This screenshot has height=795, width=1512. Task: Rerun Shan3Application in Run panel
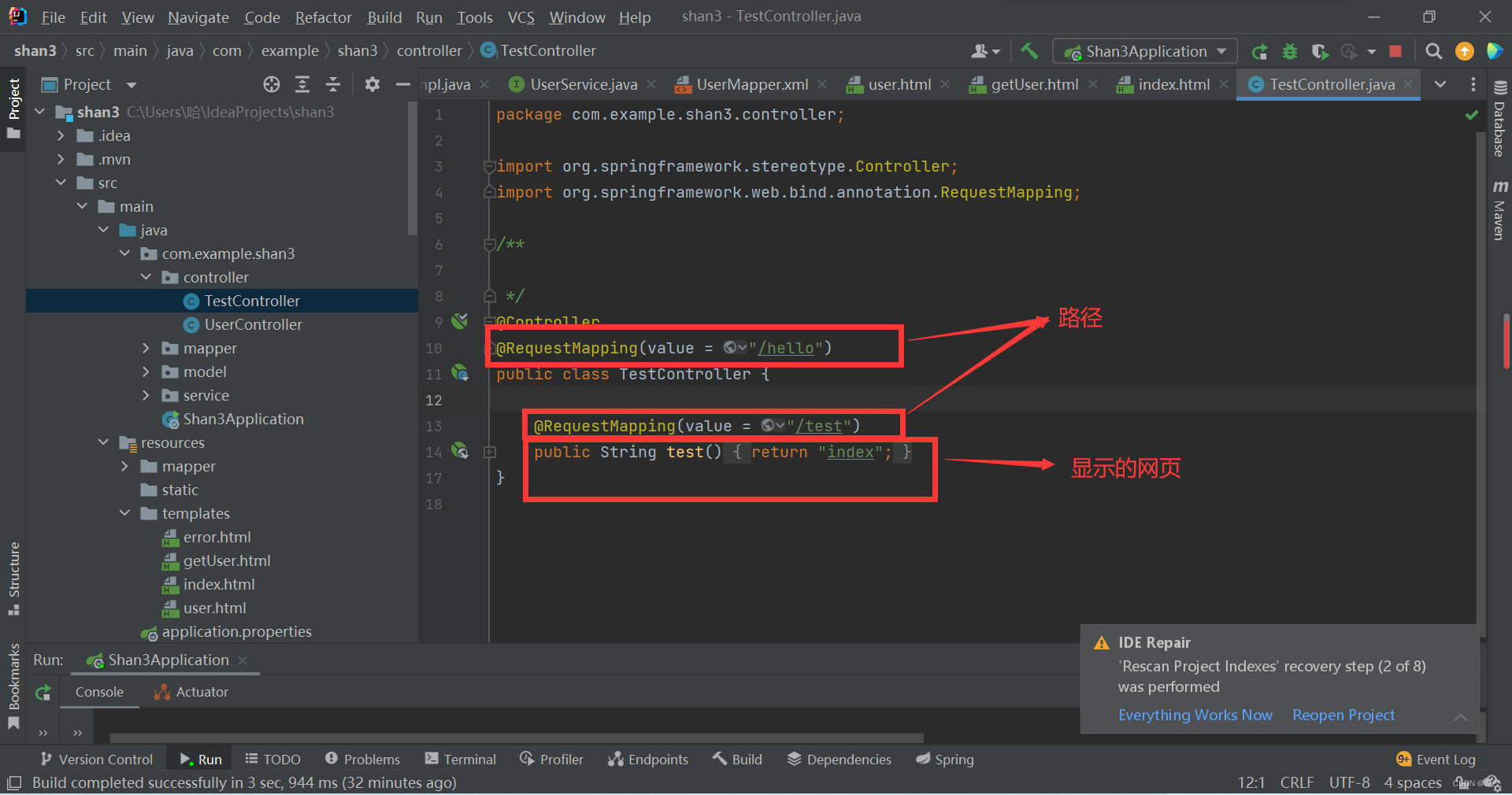[43, 693]
